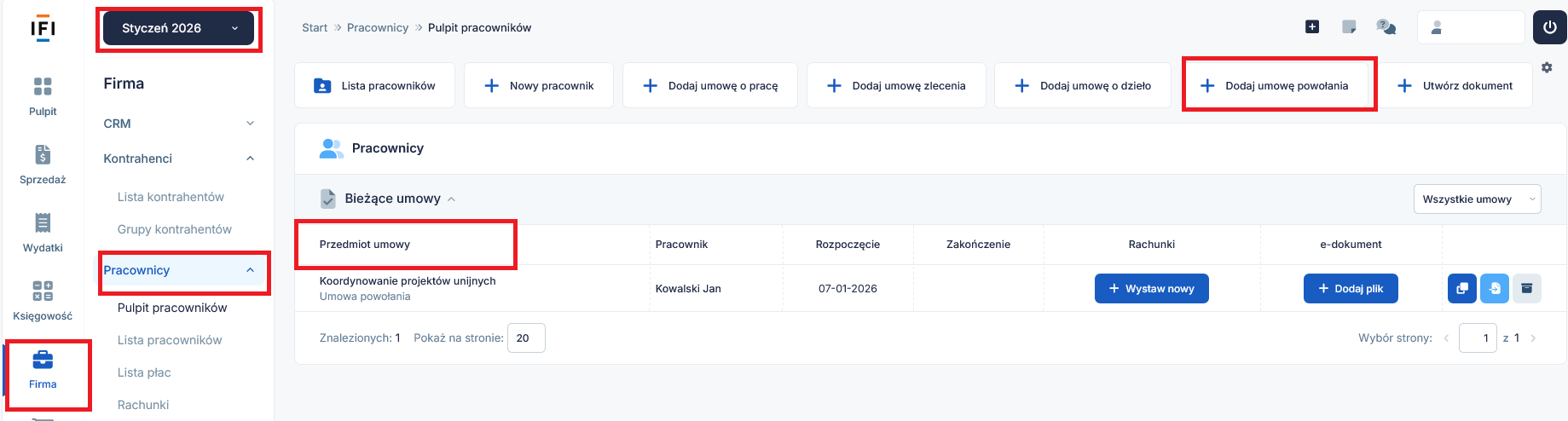1568x421 pixels.
Task: Open the Styczeń 2026 period dropdown
Action: click(x=179, y=28)
